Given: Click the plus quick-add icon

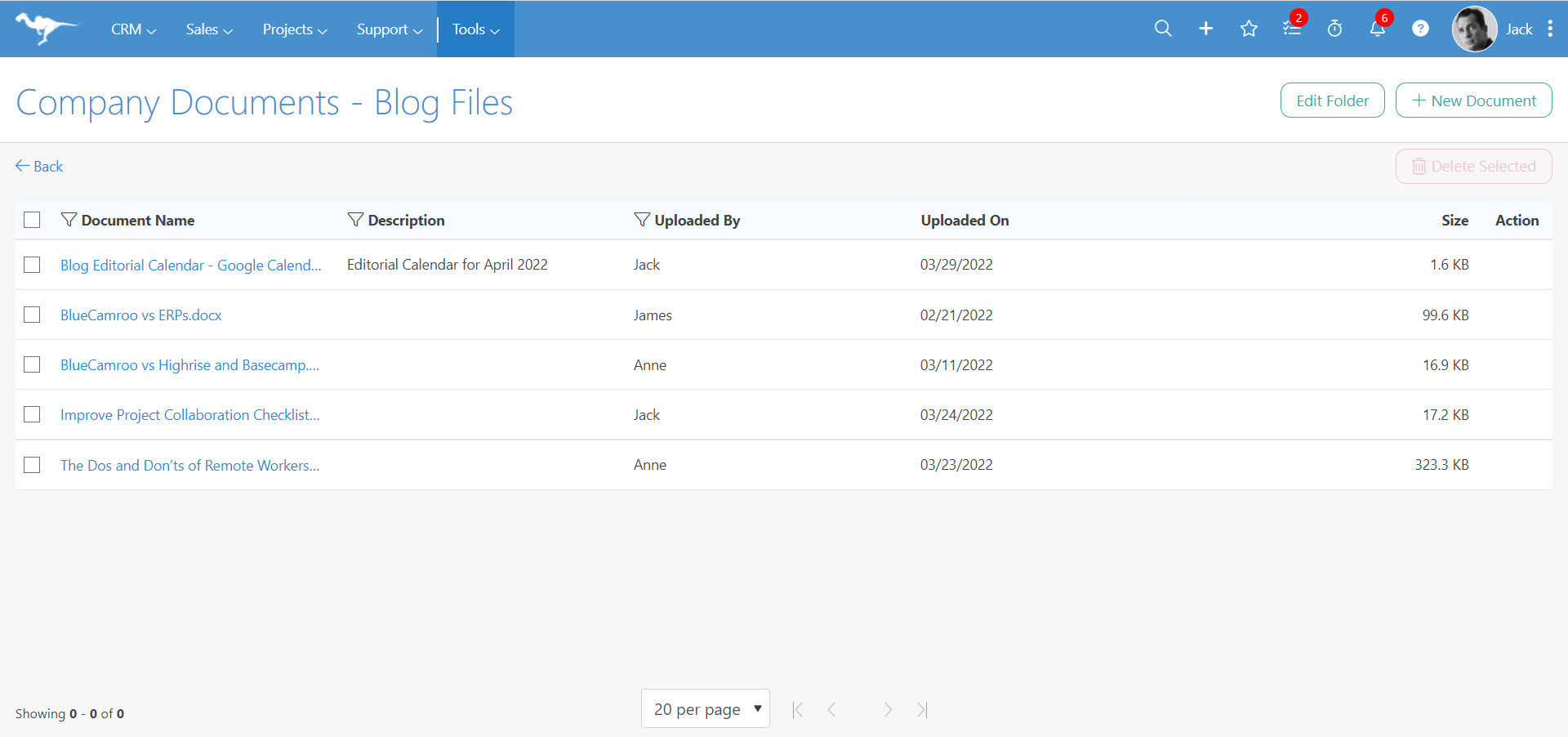Looking at the screenshot, I should click(x=1205, y=29).
